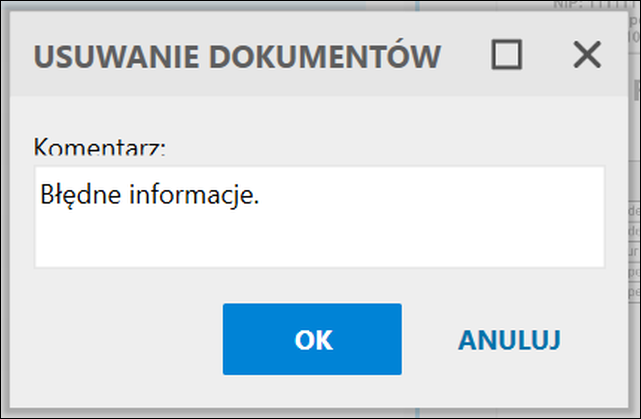Click the text 'Błędne informacje.'
The height and width of the screenshot is (419, 641).
[149, 195]
